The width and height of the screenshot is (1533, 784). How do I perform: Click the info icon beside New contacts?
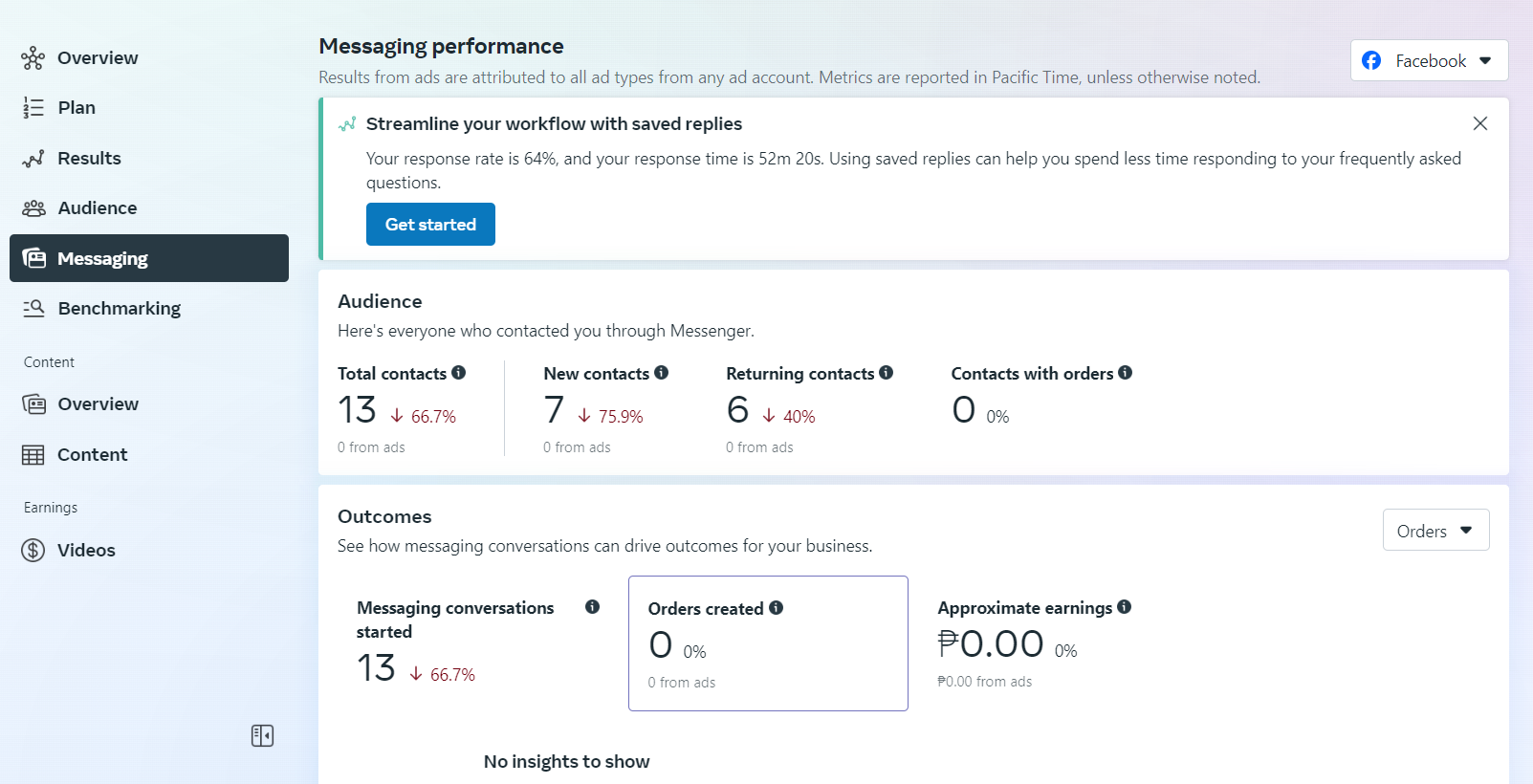click(x=662, y=373)
